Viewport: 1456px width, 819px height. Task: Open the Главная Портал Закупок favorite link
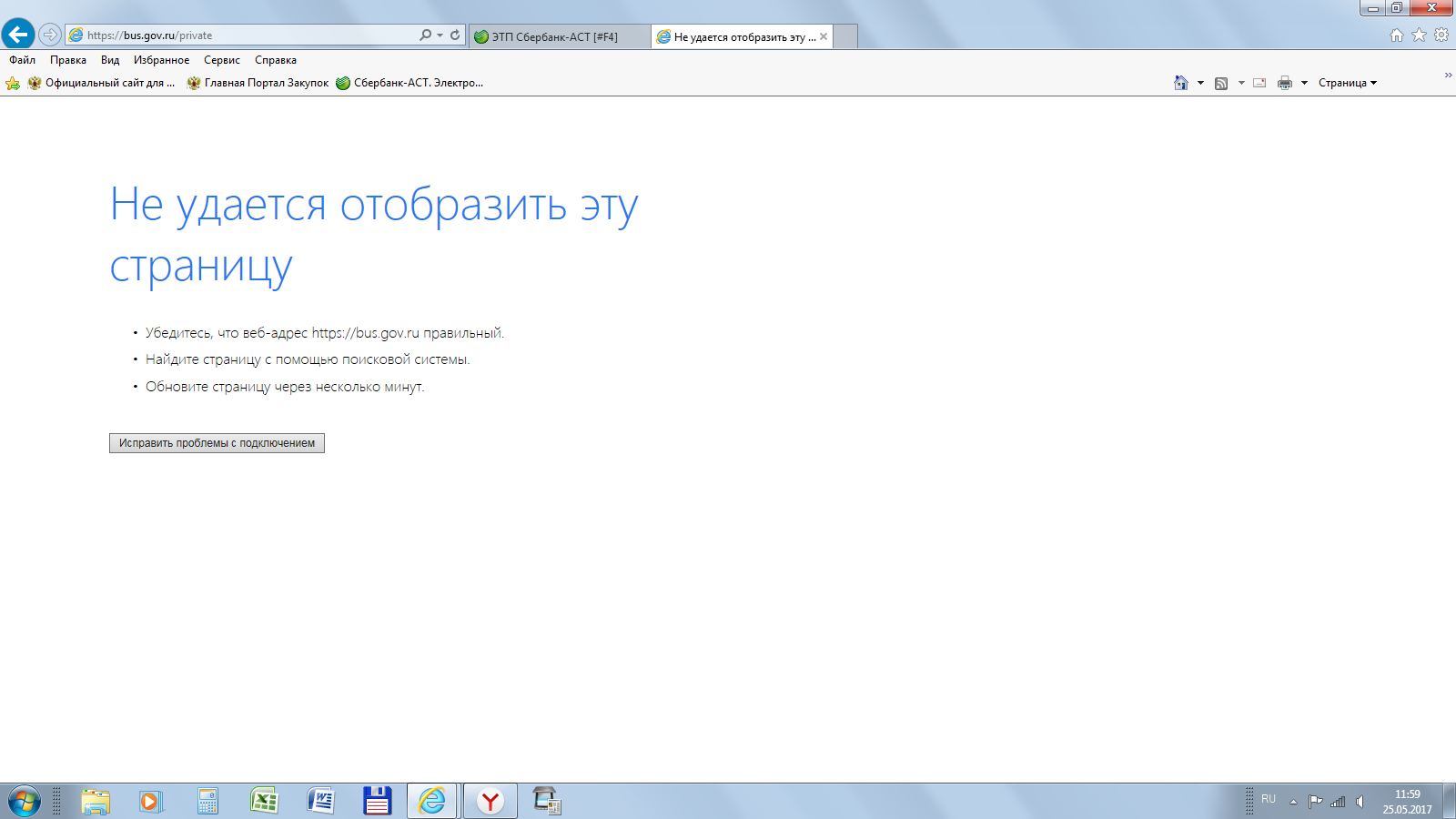258,83
